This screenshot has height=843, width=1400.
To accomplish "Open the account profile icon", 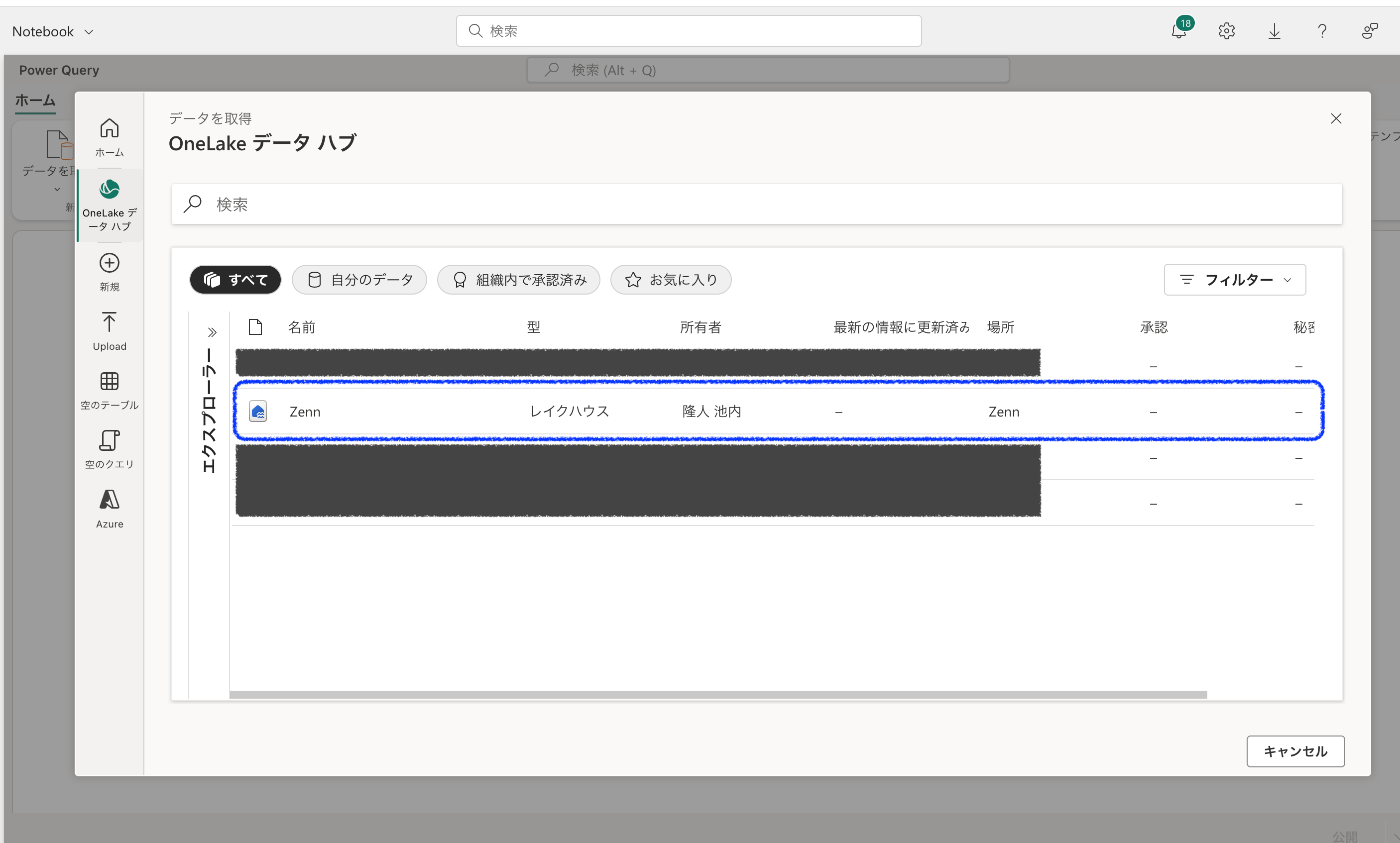I will [1370, 31].
